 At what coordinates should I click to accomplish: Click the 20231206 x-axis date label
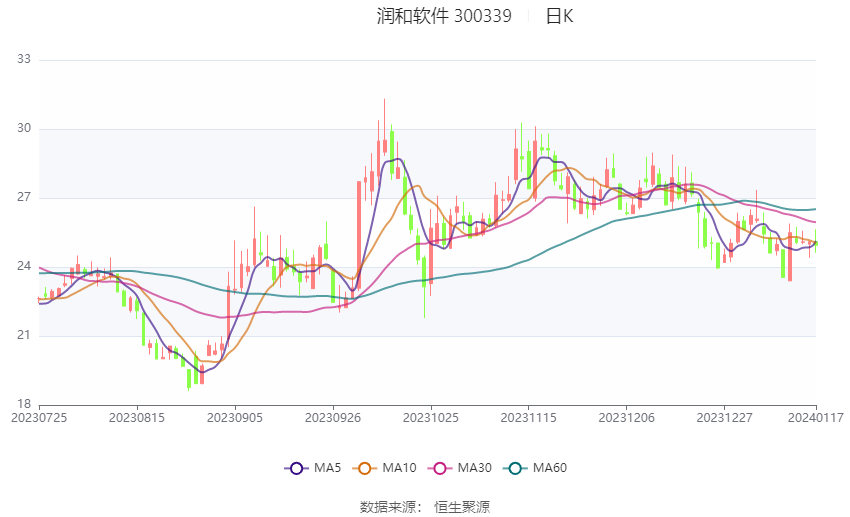pyautogui.click(x=627, y=418)
